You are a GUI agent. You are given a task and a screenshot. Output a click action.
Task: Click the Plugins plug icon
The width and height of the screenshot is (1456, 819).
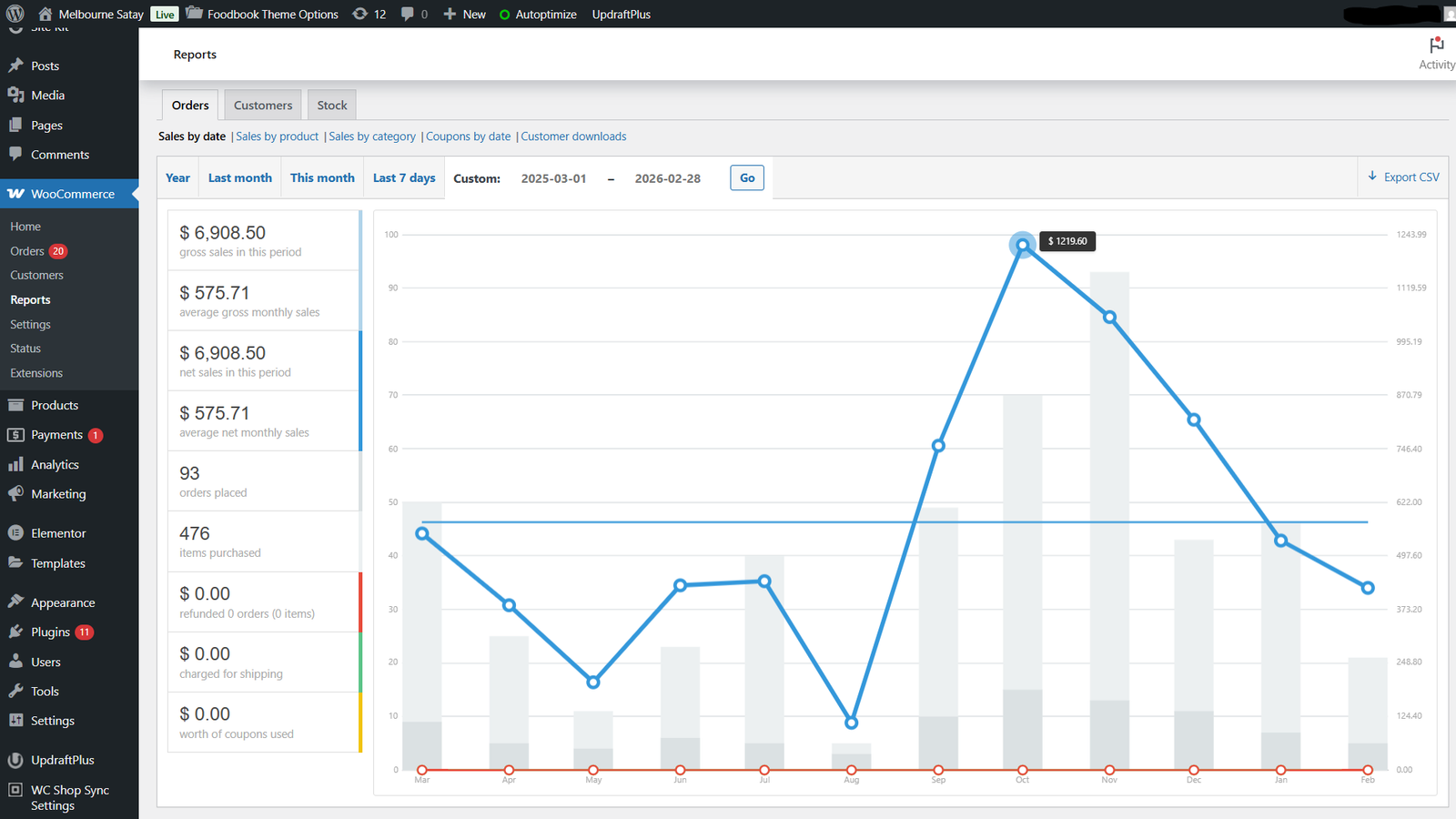(15, 632)
